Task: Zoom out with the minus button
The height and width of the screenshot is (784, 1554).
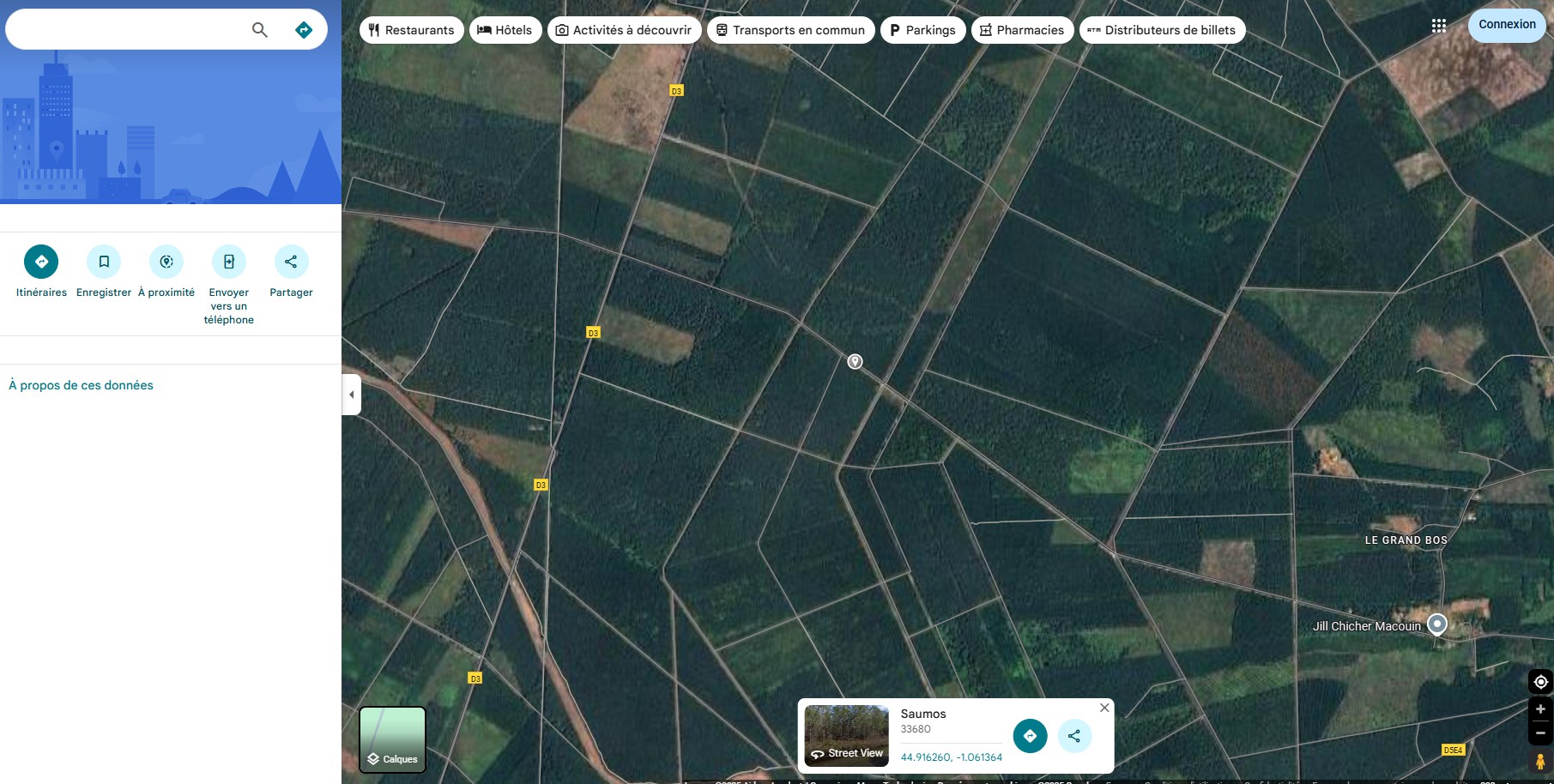Action: [x=1540, y=733]
